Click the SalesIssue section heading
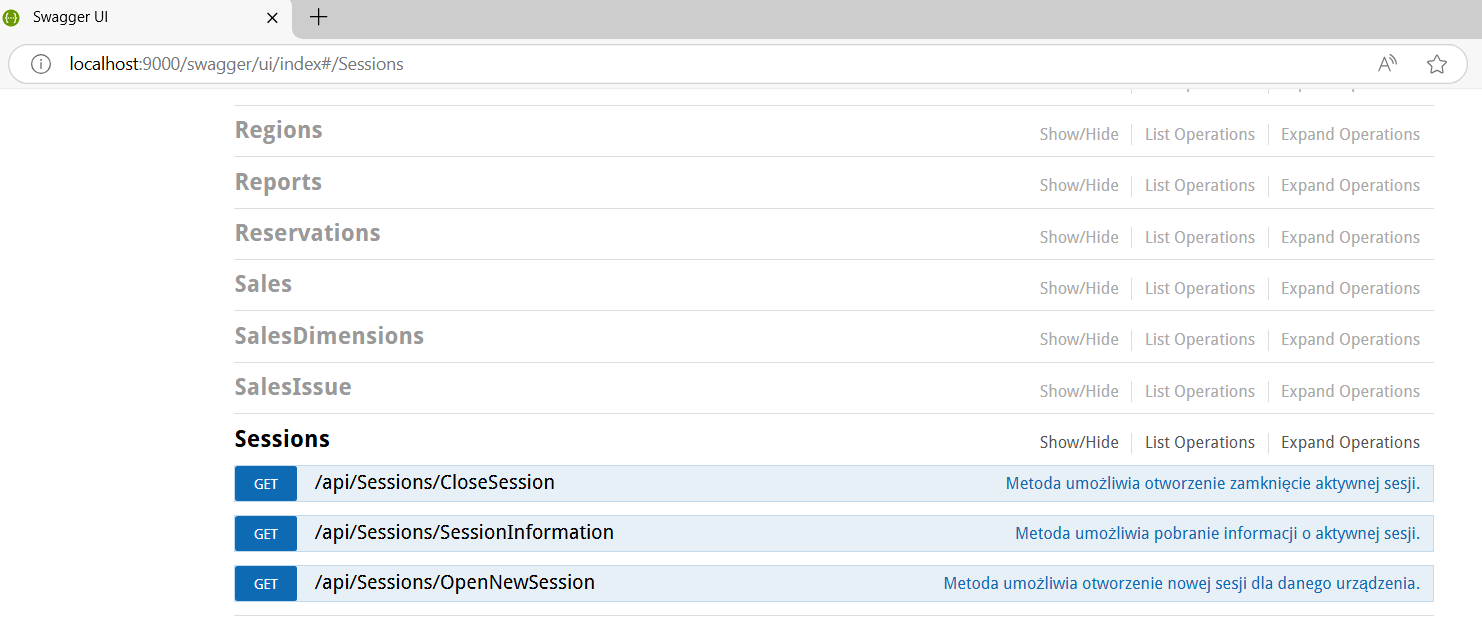1482x617 pixels. coord(293,387)
